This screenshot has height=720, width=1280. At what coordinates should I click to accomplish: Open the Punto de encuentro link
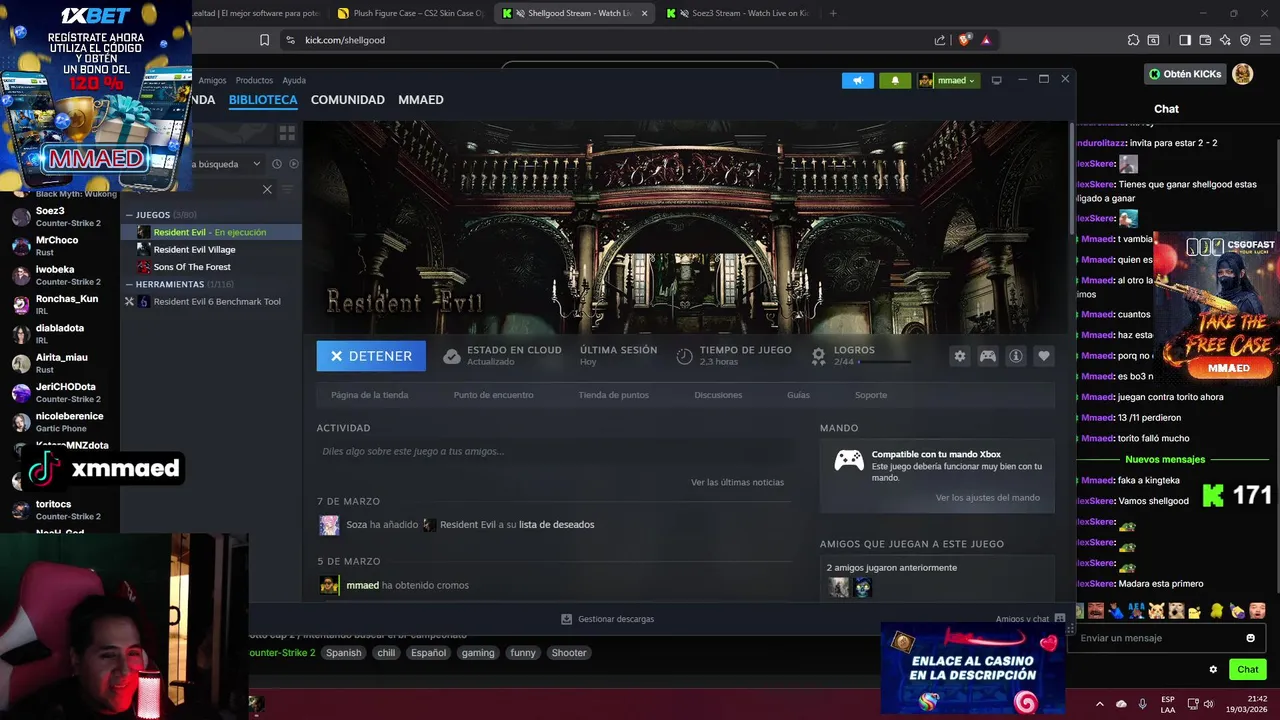click(493, 395)
